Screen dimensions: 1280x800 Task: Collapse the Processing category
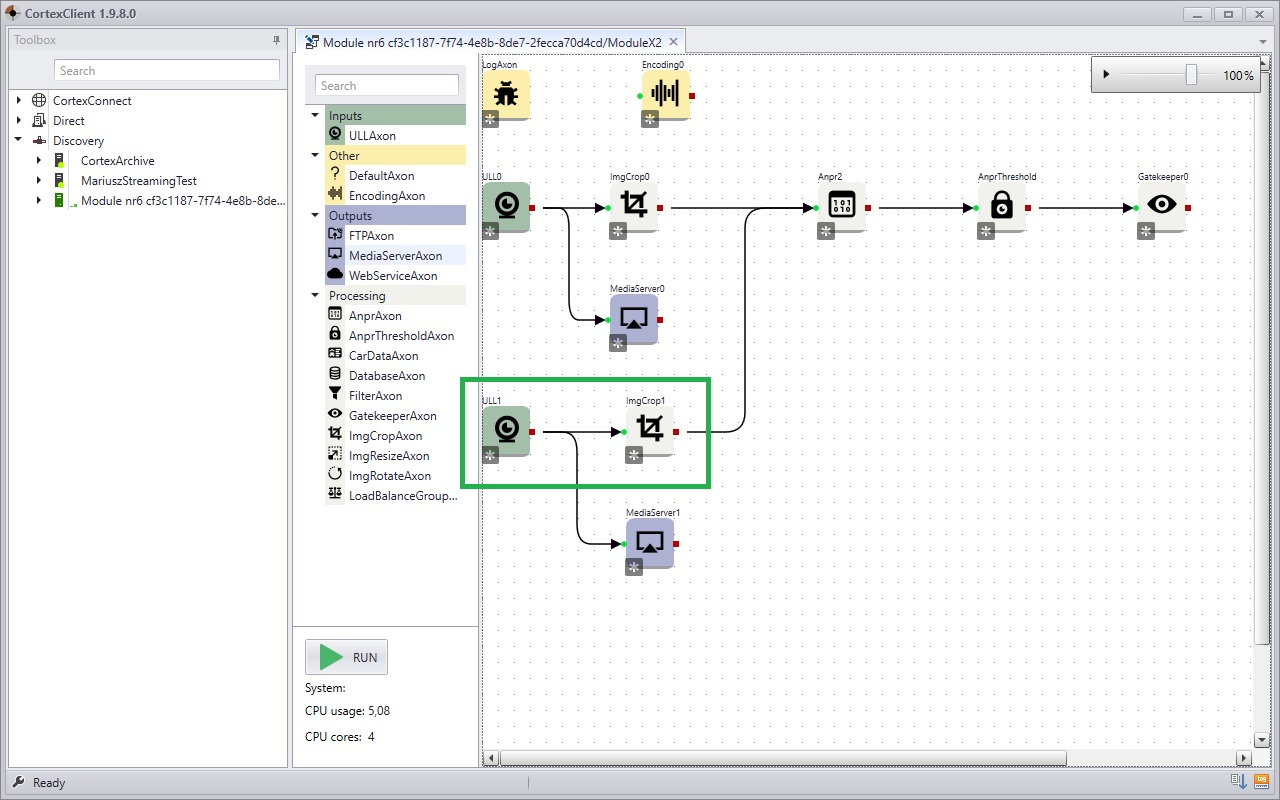pyautogui.click(x=315, y=296)
